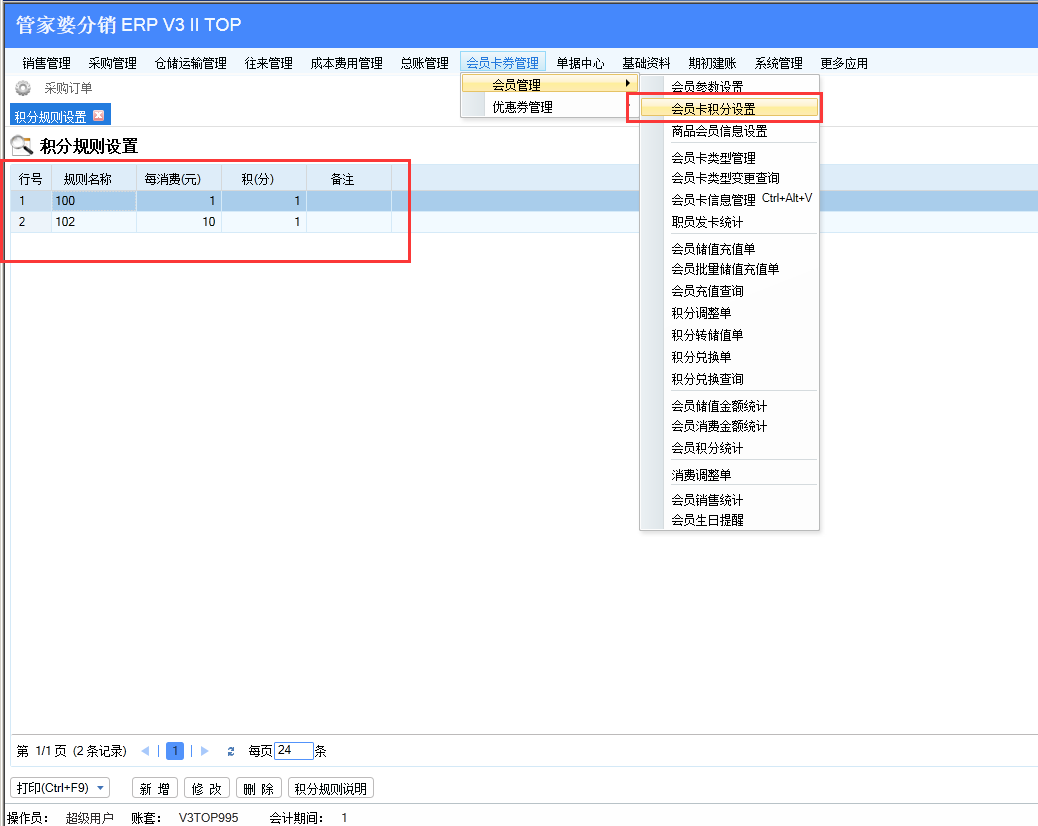Screen dimensions: 1038x826
Task: Choose 会员卡积分设置 from the submenu
Action: [713, 109]
